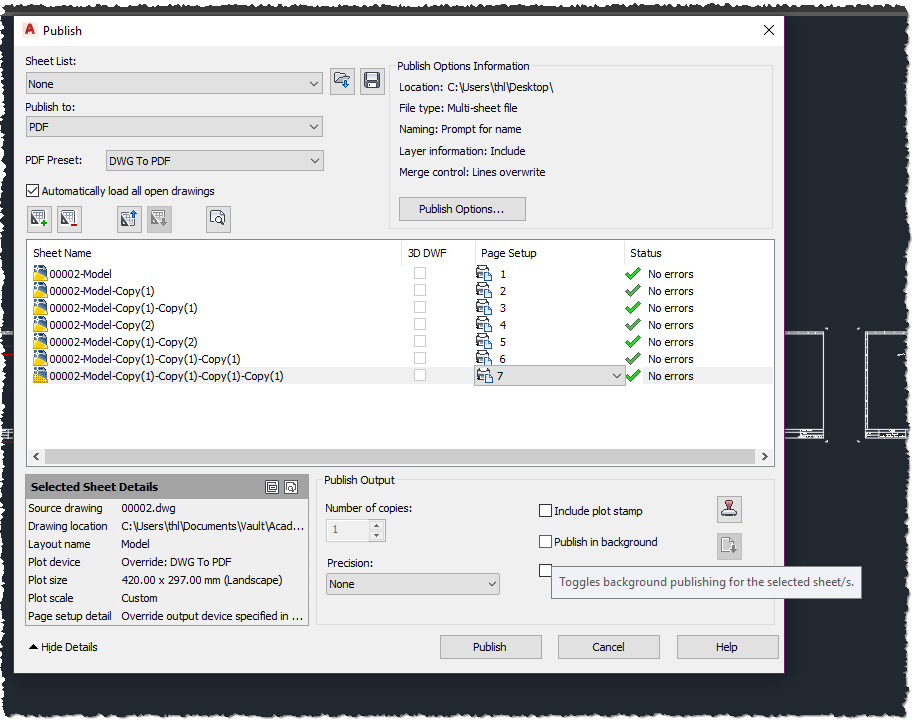Remove the selected sheet from list

coord(70,218)
